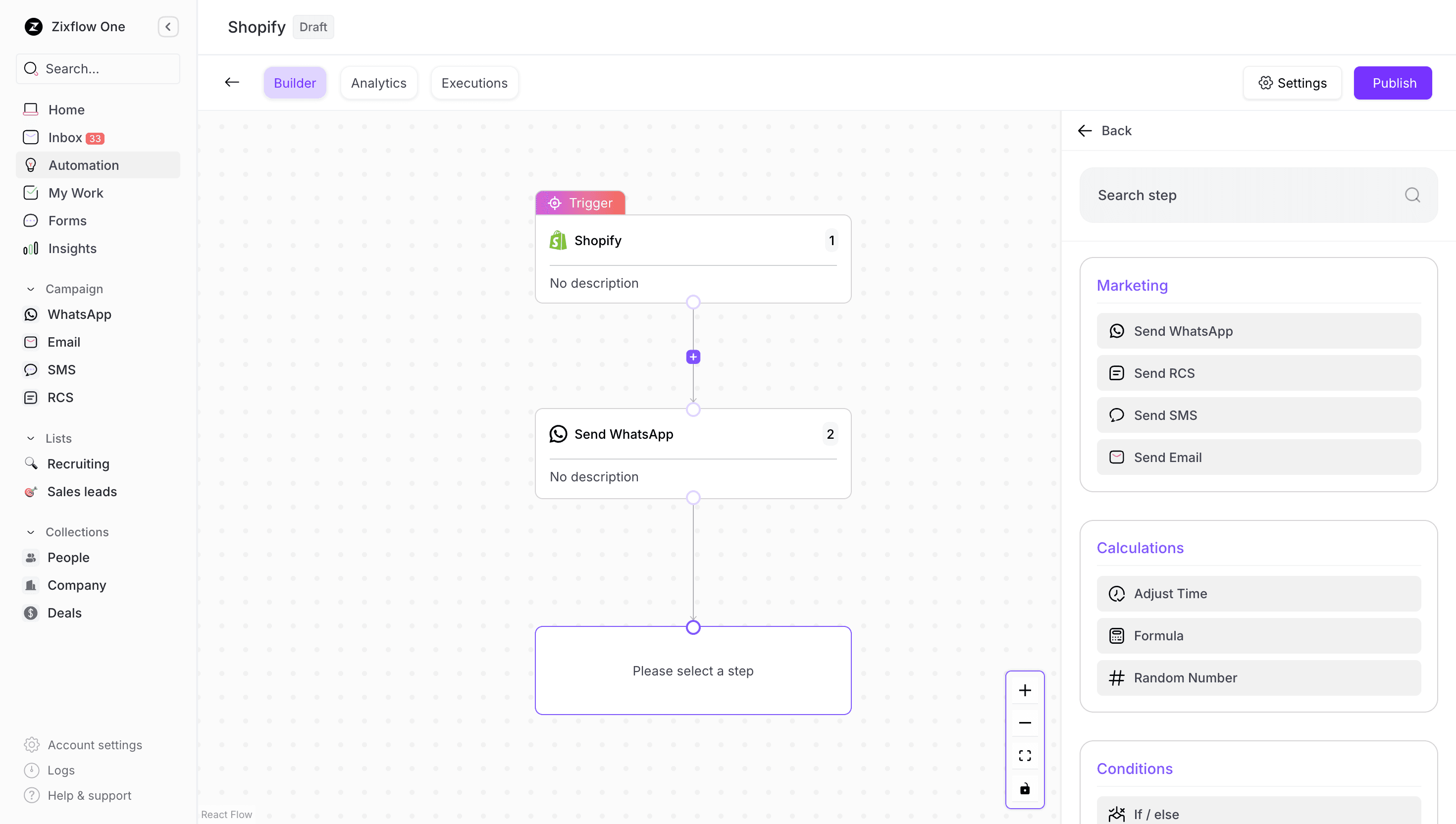Image resolution: width=1456 pixels, height=824 pixels.
Task: Collapse the Collections section
Action: tap(31, 532)
